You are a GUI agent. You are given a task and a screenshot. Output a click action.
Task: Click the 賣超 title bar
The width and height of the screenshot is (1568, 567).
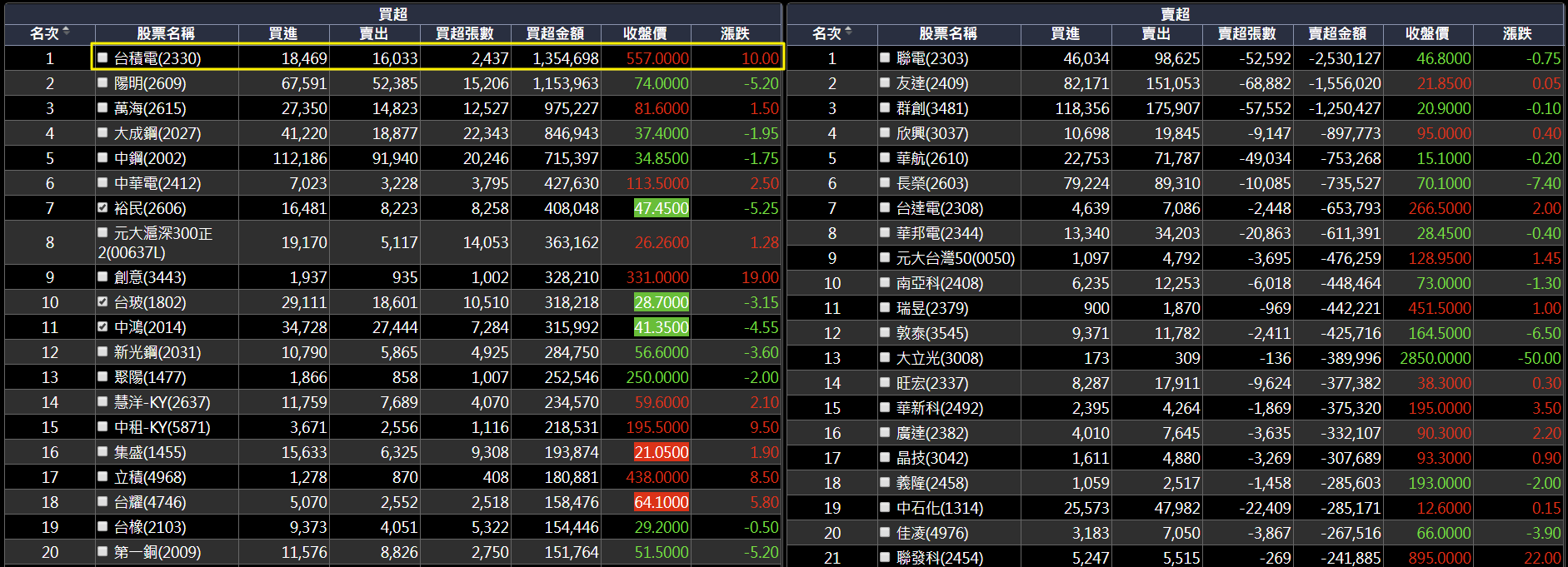(1176, 13)
